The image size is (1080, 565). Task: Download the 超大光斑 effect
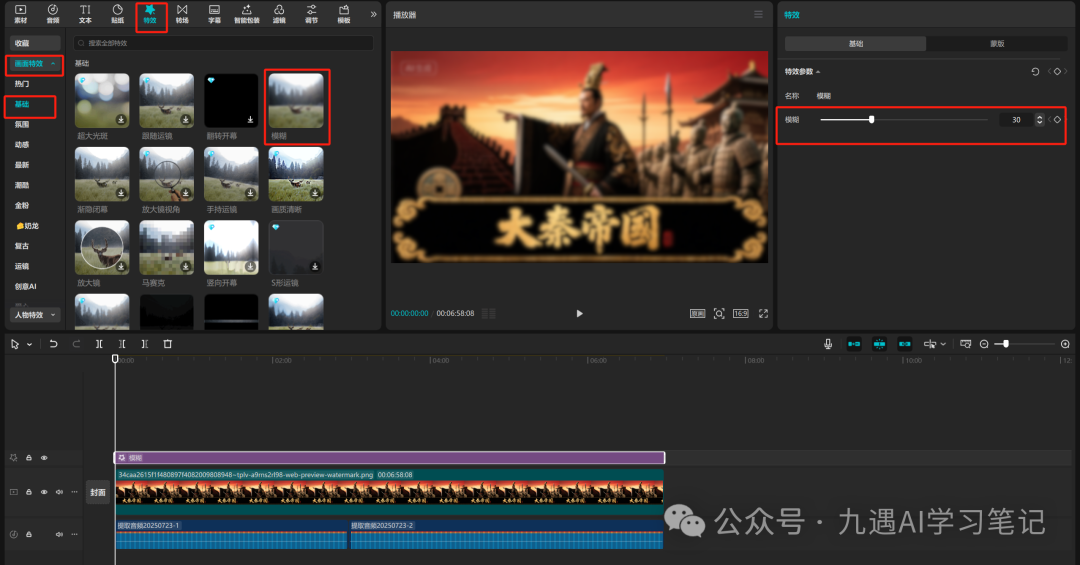[x=121, y=120]
